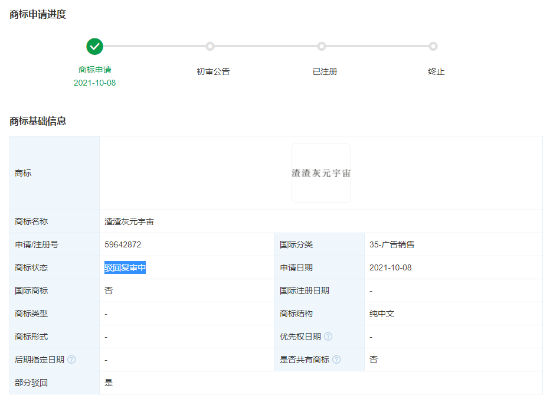
Task: Click the 商标结构 label cell
Action: [296, 314]
